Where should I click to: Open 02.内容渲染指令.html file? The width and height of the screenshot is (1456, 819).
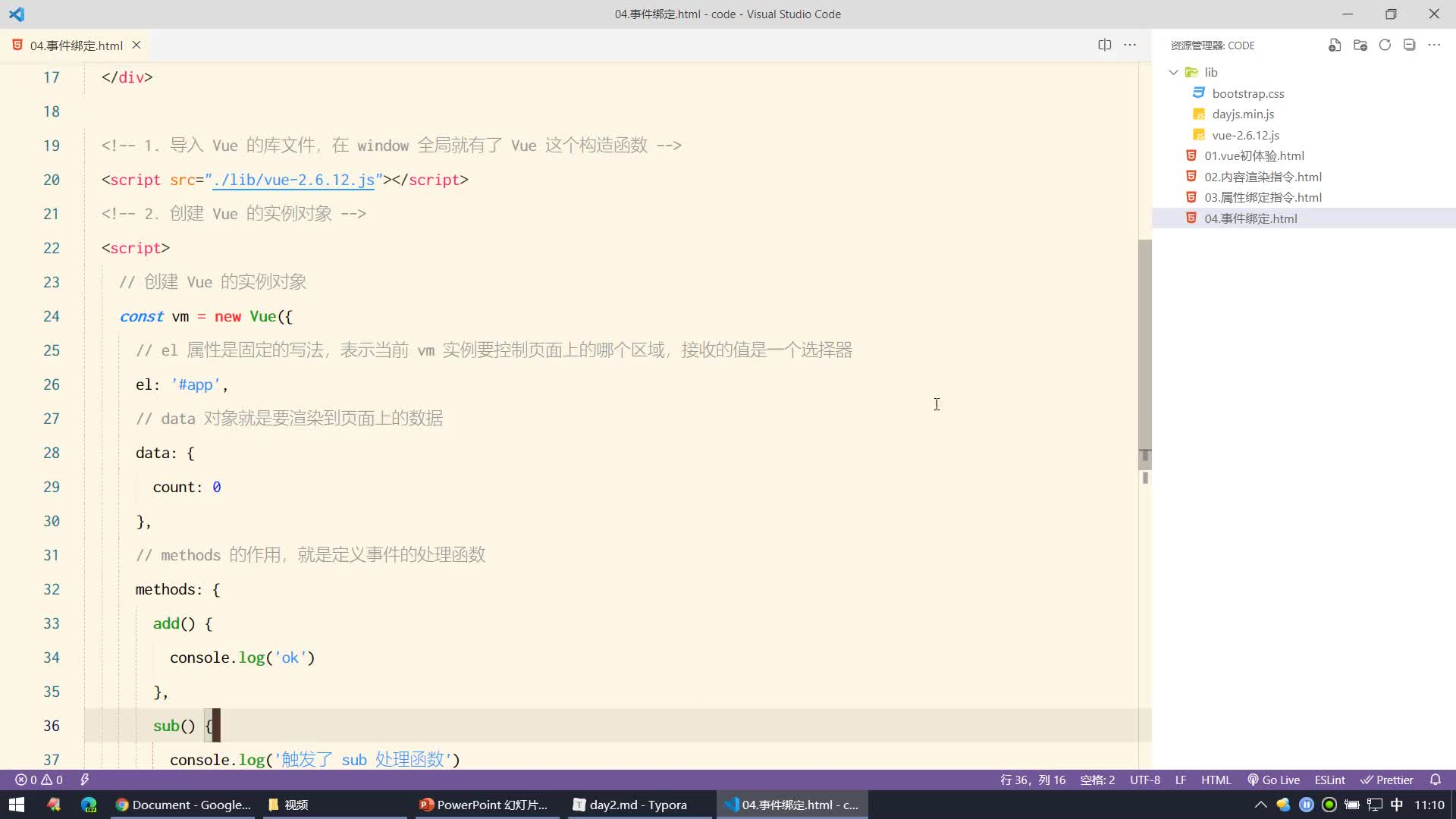pos(1263,177)
